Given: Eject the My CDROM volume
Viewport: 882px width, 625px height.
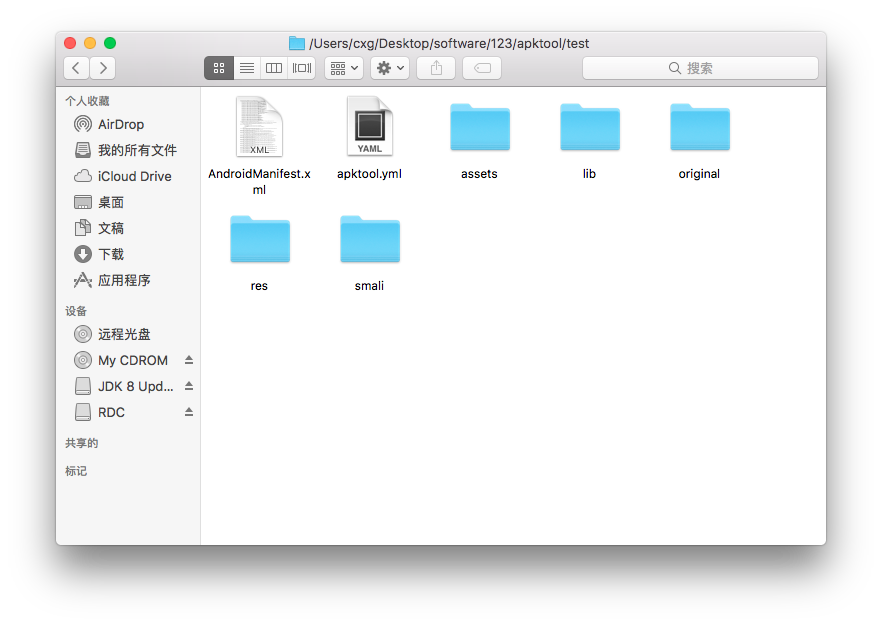Looking at the screenshot, I should (189, 360).
